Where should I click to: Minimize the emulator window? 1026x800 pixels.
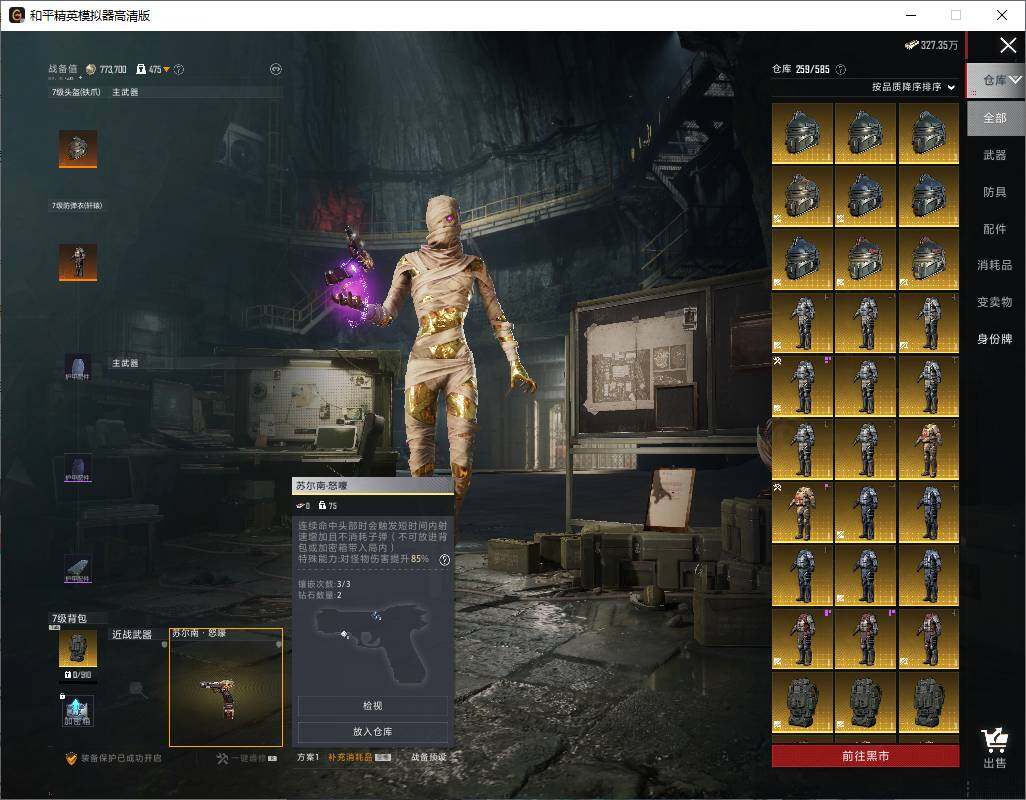point(911,15)
